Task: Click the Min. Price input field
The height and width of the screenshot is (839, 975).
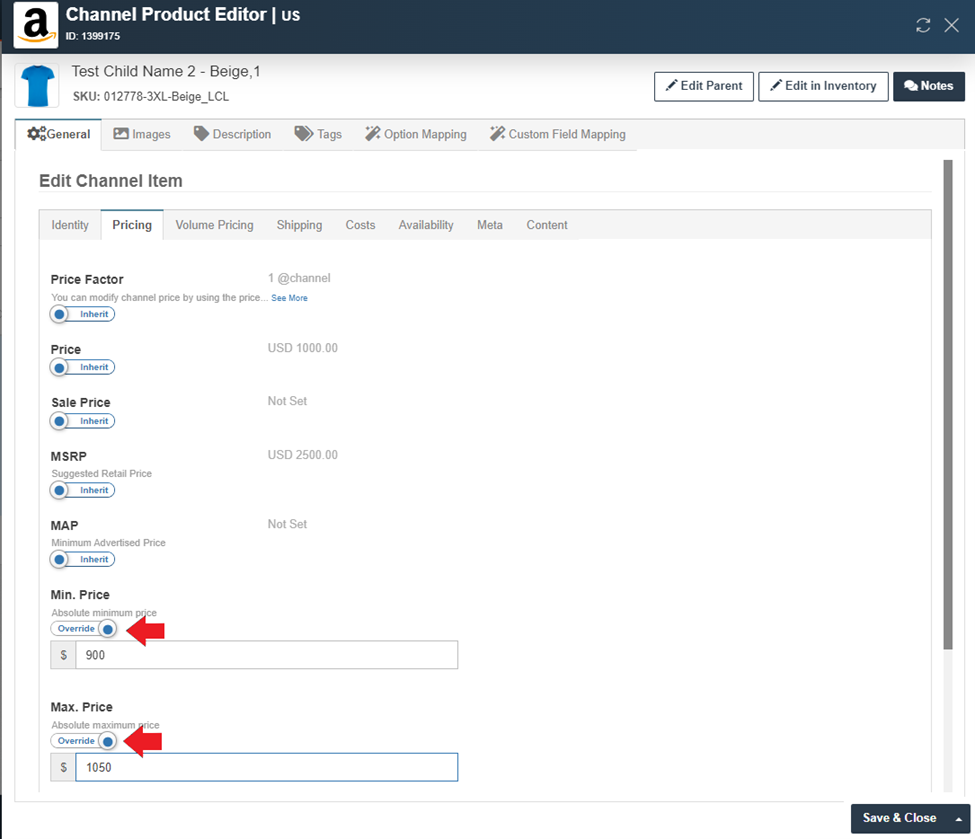Action: pyautogui.click(x=266, y=655)
